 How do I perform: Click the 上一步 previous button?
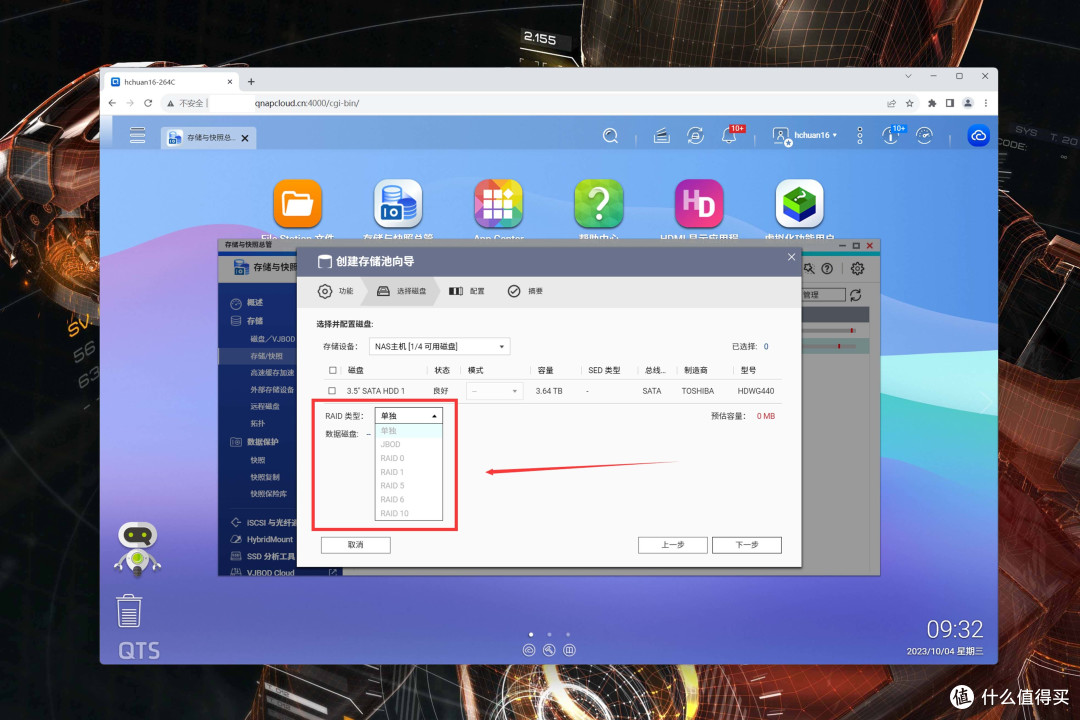tap(673, 545)
